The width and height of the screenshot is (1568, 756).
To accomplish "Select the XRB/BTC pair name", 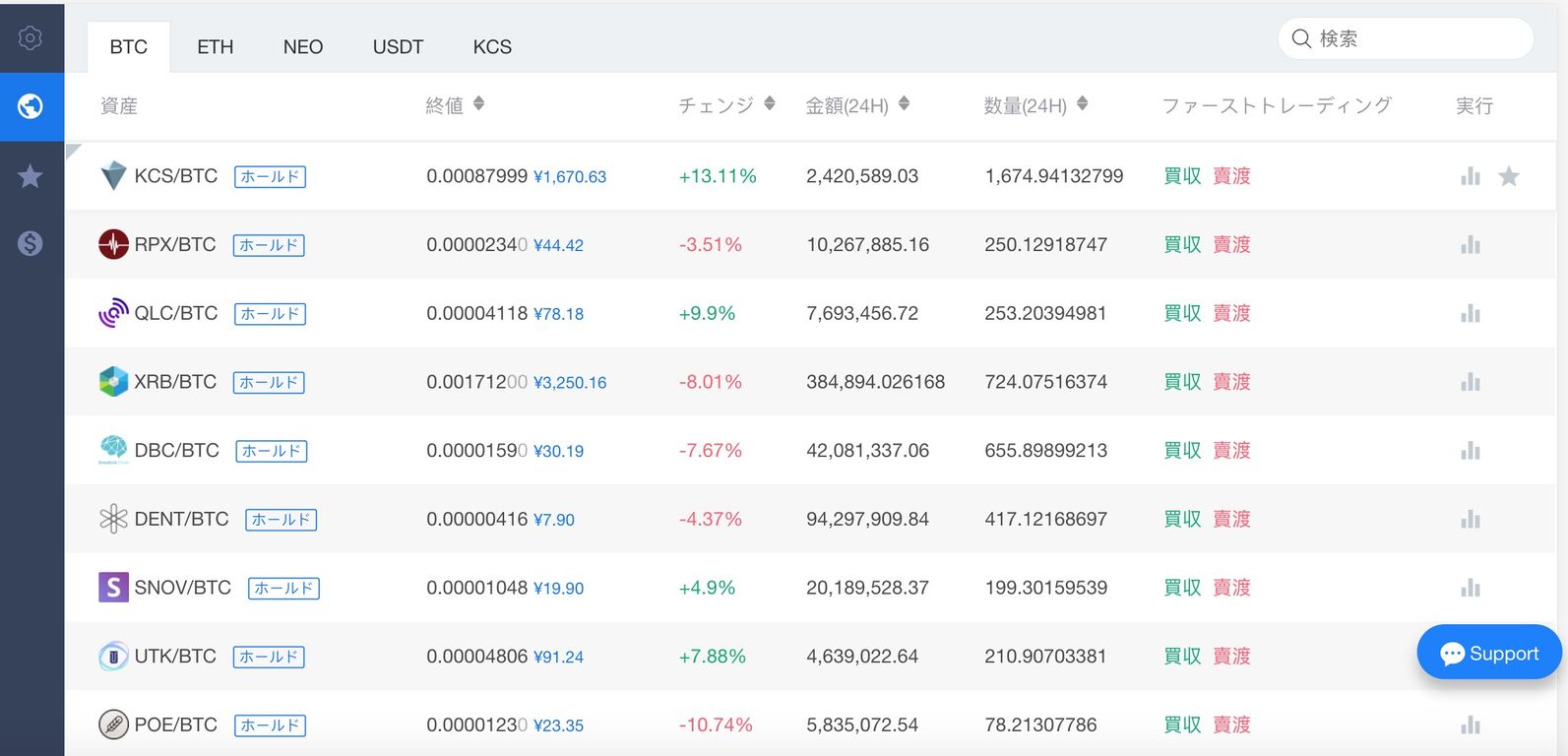I will (x=175, y=382).
